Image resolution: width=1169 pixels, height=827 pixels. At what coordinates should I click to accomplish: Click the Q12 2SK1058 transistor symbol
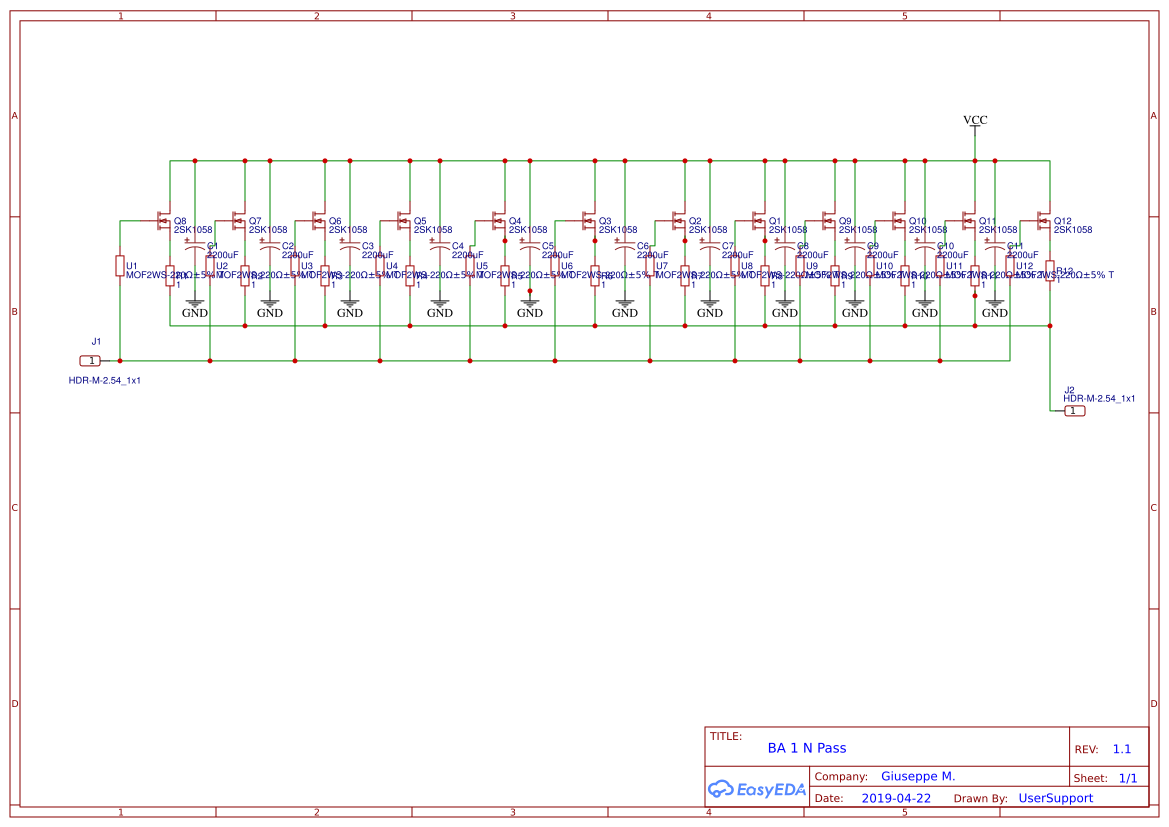point(1043,220)
